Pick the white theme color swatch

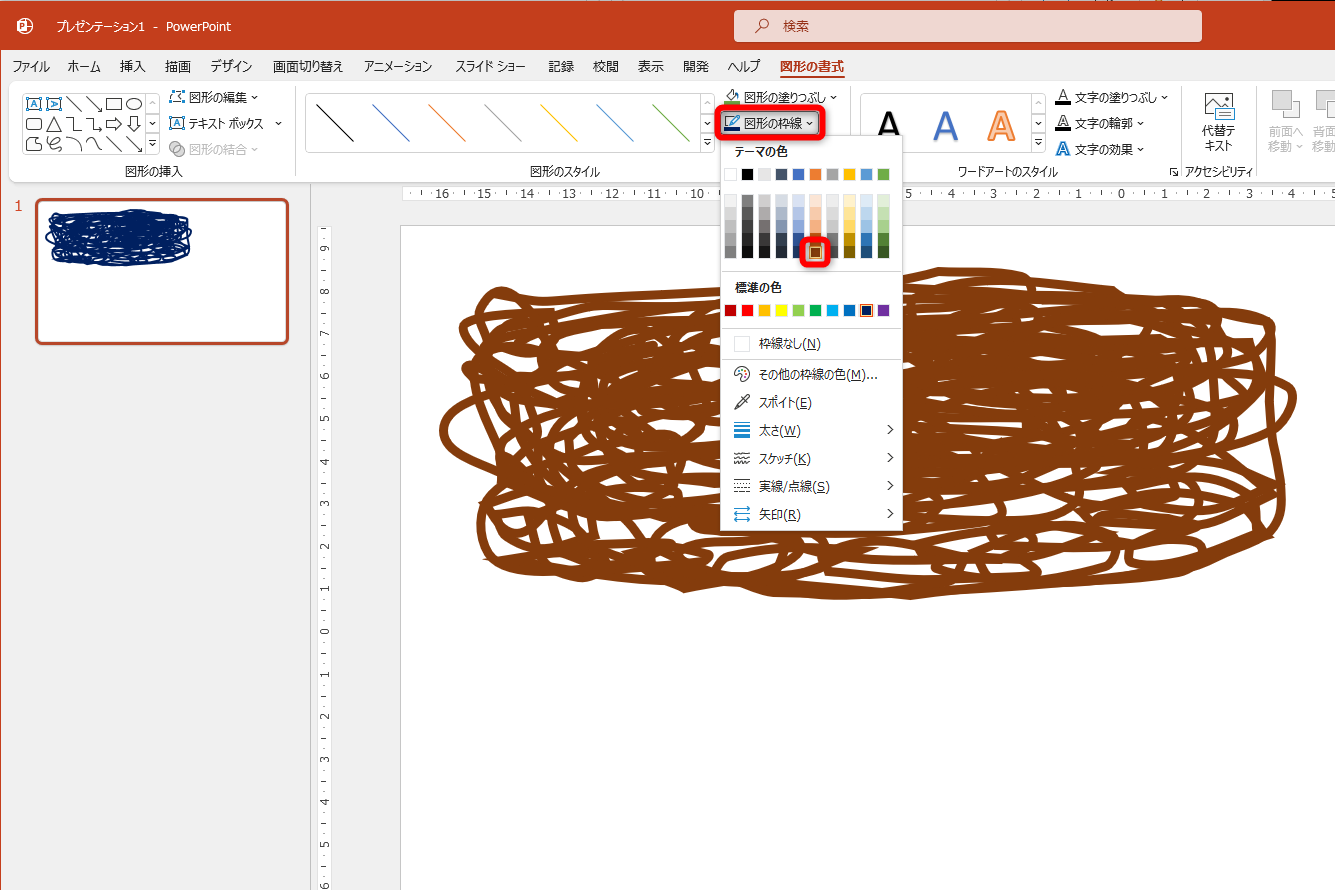click(x=731, y=174)
